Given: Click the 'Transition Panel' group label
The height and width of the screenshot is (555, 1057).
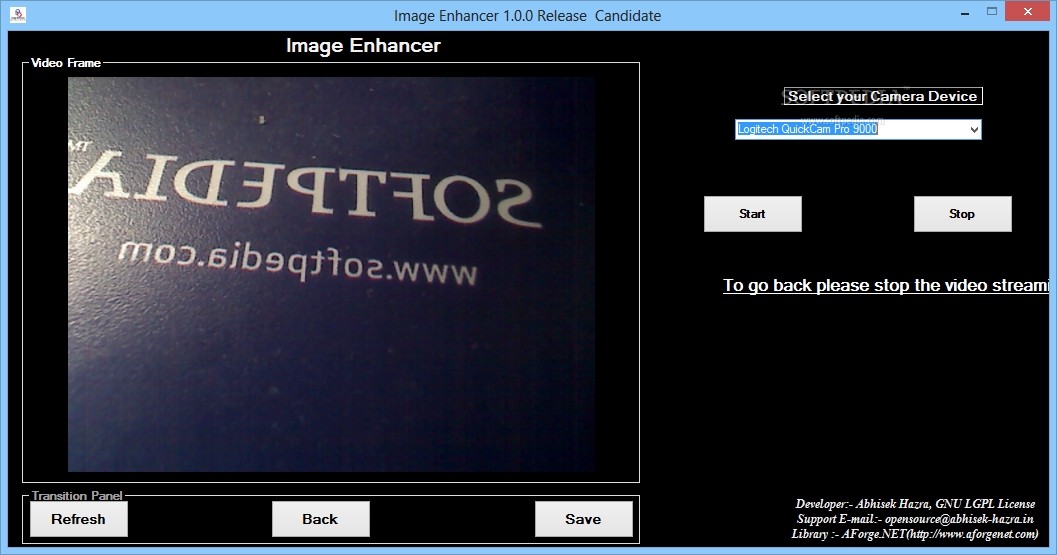Looking at the screenshot, I should coord(77,496).
